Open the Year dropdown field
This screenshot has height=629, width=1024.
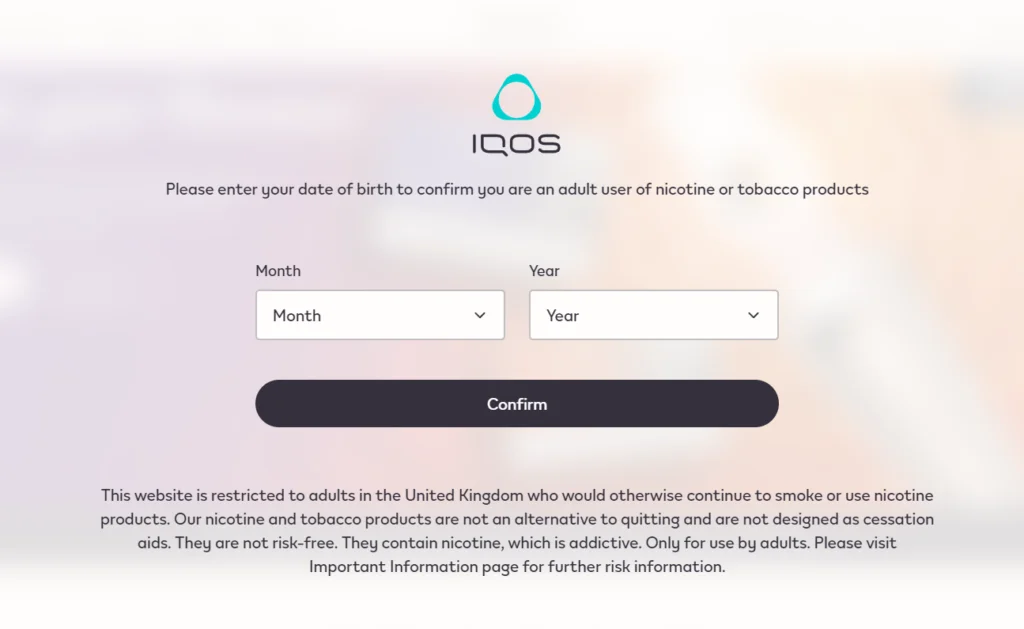(x=654, y=315)
